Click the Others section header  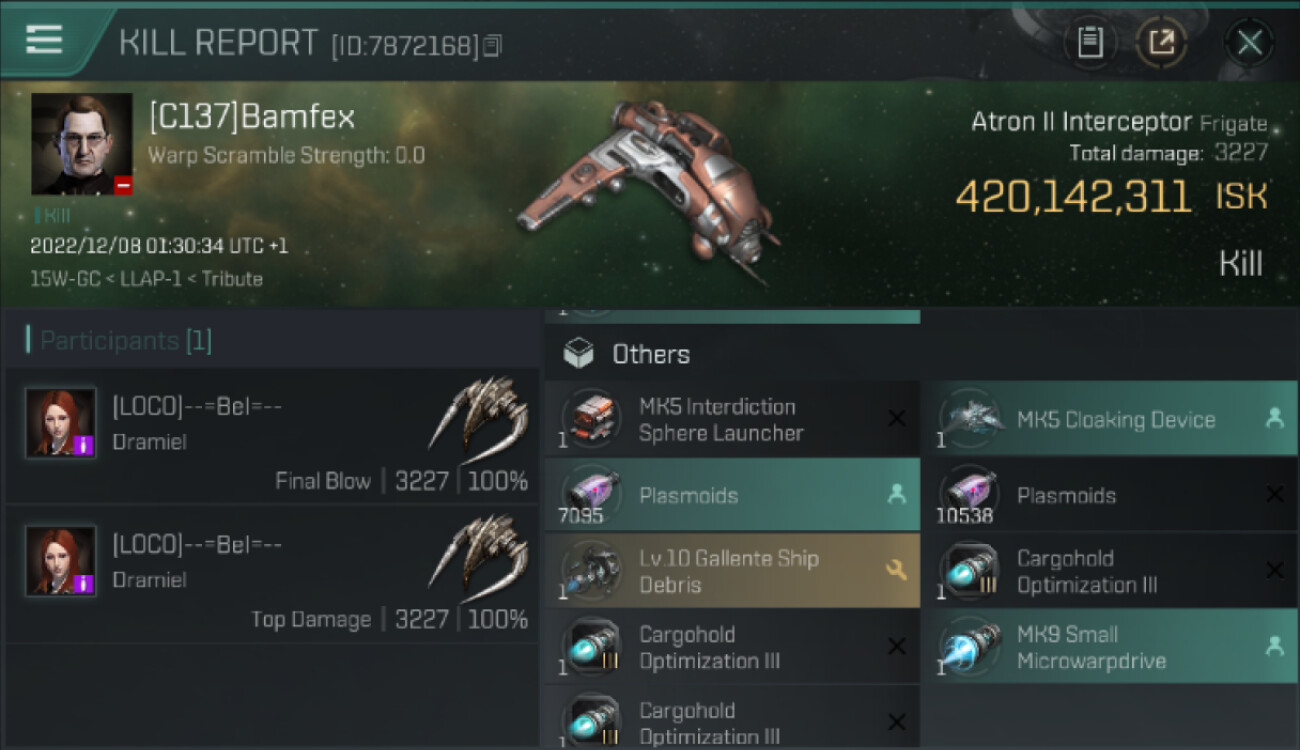pos(651,354)
